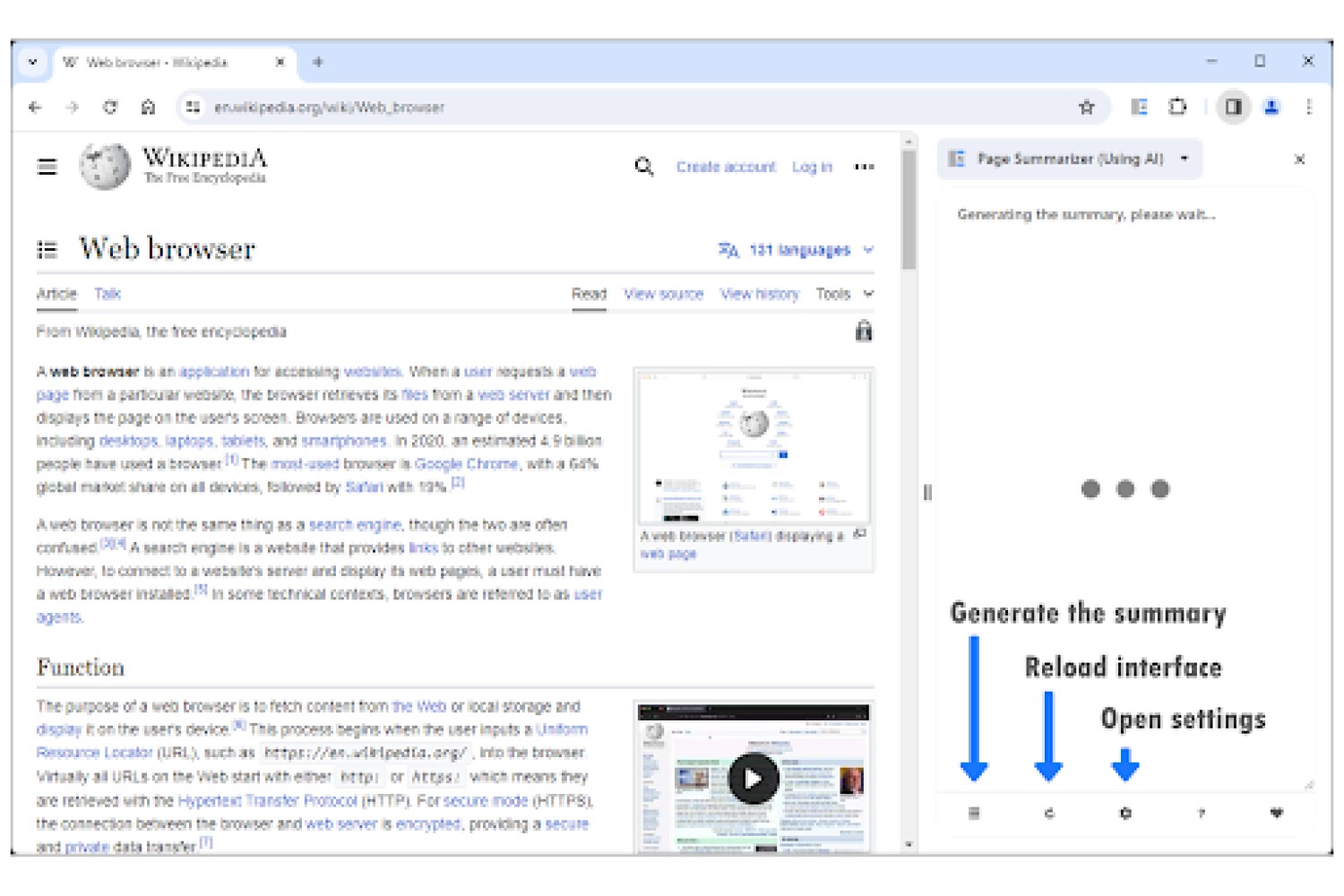Viewport: 1344px width, 896px height.
Task: Open the Wikipedia personal tools ellipsis menu
Action: pos(864,167)
